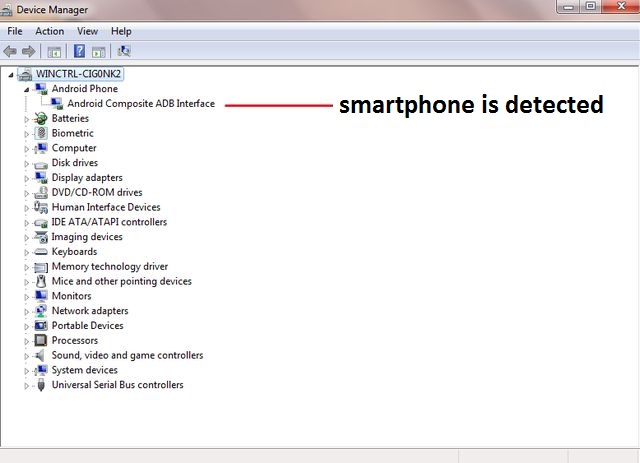This screenshot has height=463, width=640.
Task: Expand the Processors branch
Action: 27,341
